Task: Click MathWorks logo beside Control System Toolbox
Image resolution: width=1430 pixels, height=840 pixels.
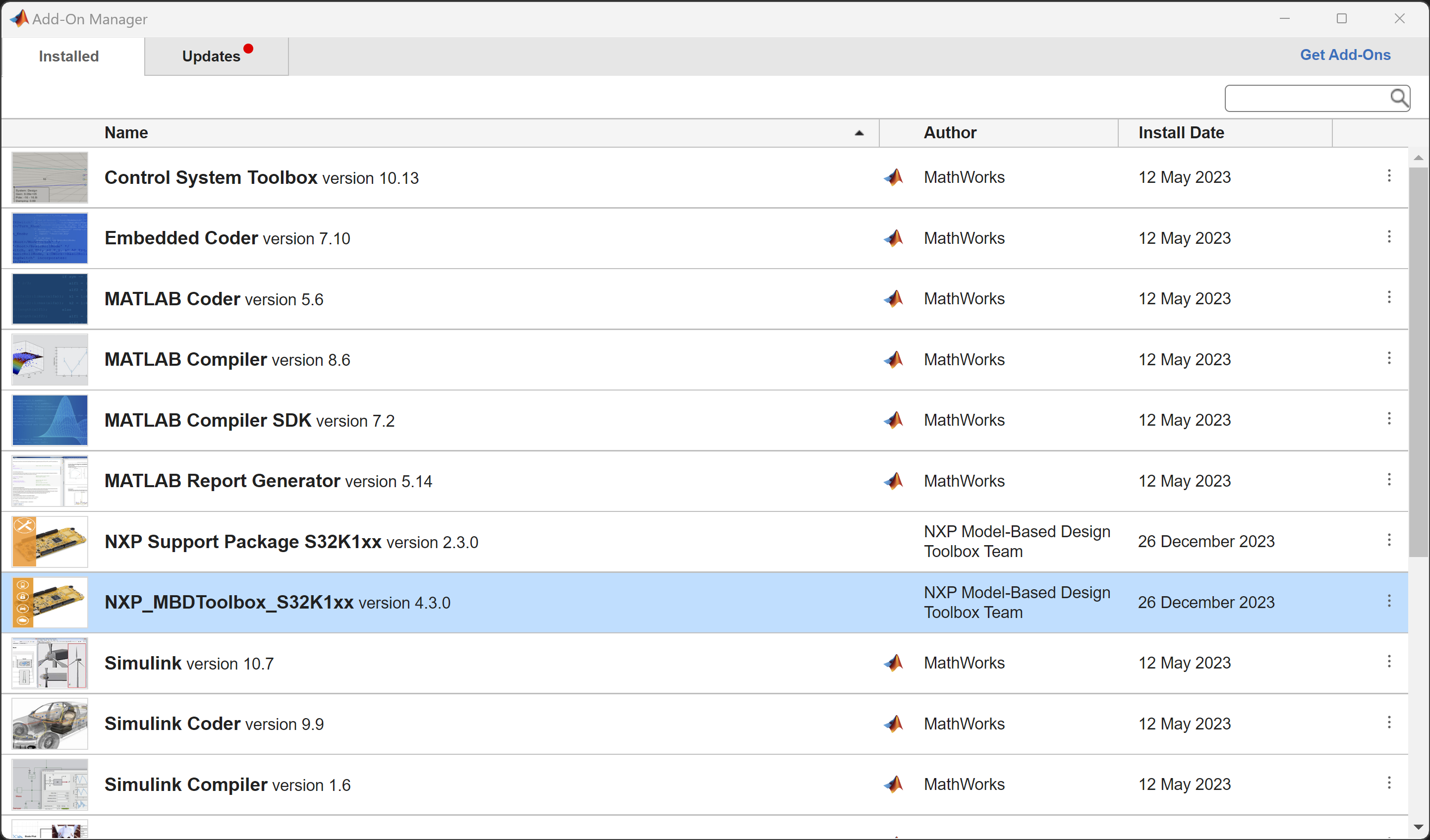Action: [893, 177]
